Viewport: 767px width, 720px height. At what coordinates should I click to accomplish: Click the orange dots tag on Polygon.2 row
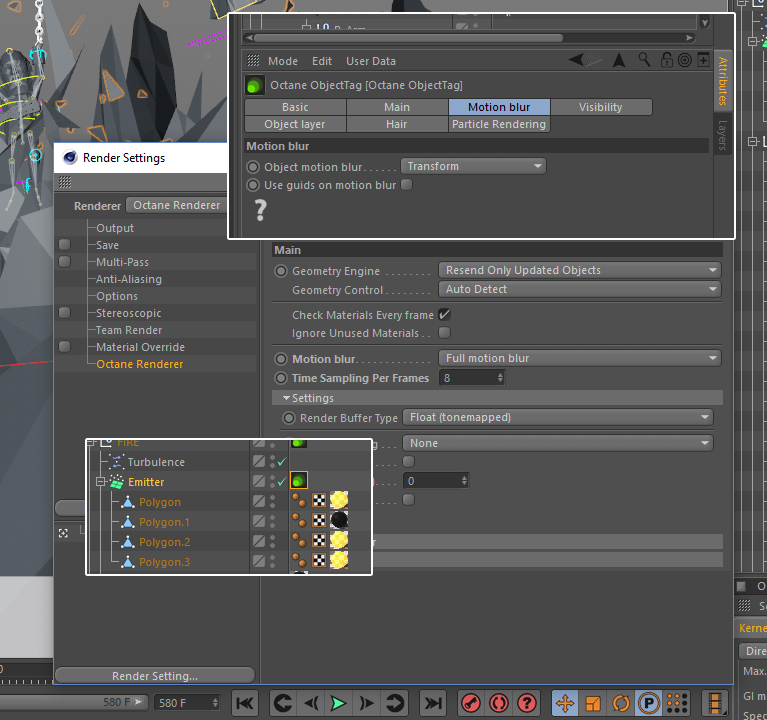(x=299, y=540)
